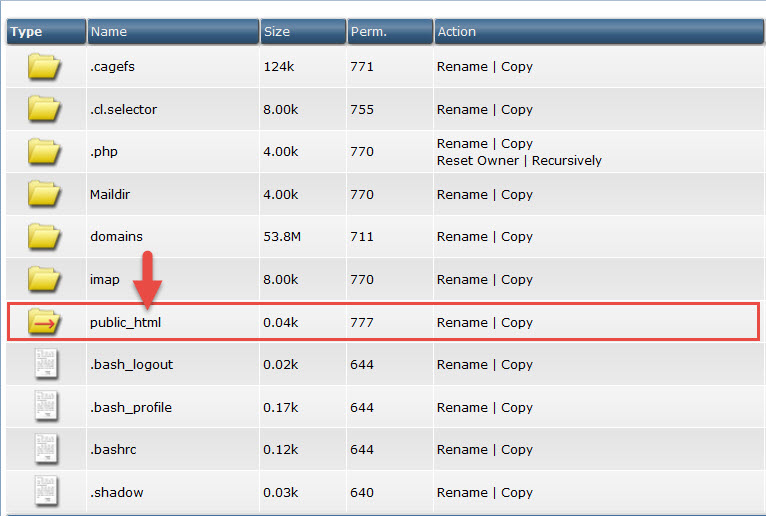Open the Maildir folder icon

45,194
